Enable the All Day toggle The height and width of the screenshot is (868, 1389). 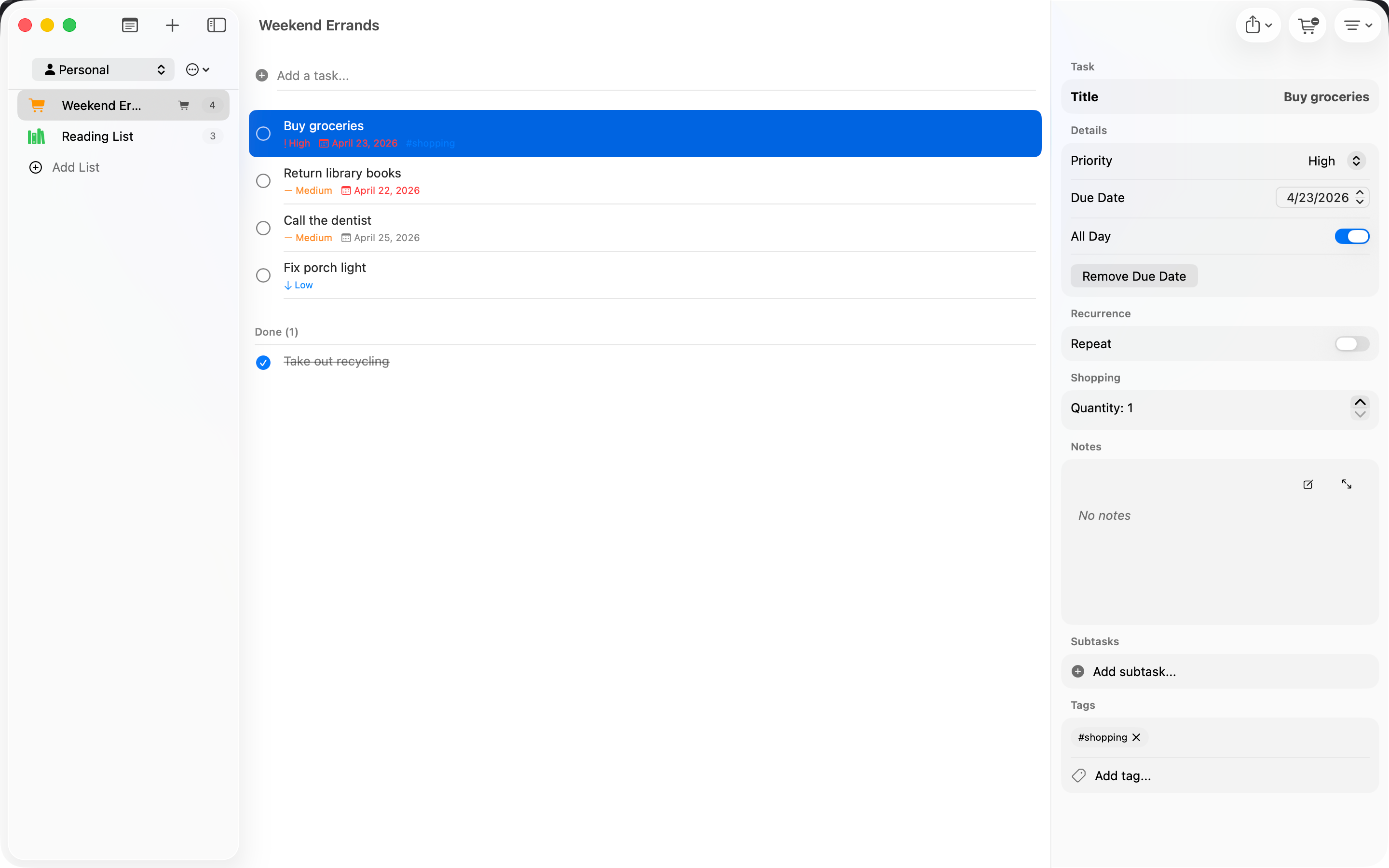tap(1352, 236)
